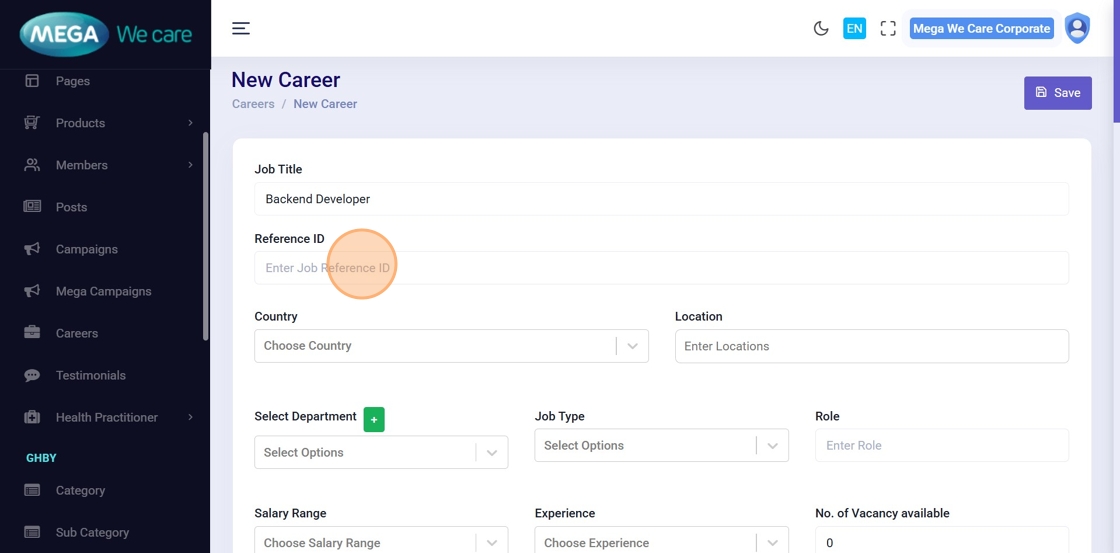Open the Job Type dropdown

[661, 445]
